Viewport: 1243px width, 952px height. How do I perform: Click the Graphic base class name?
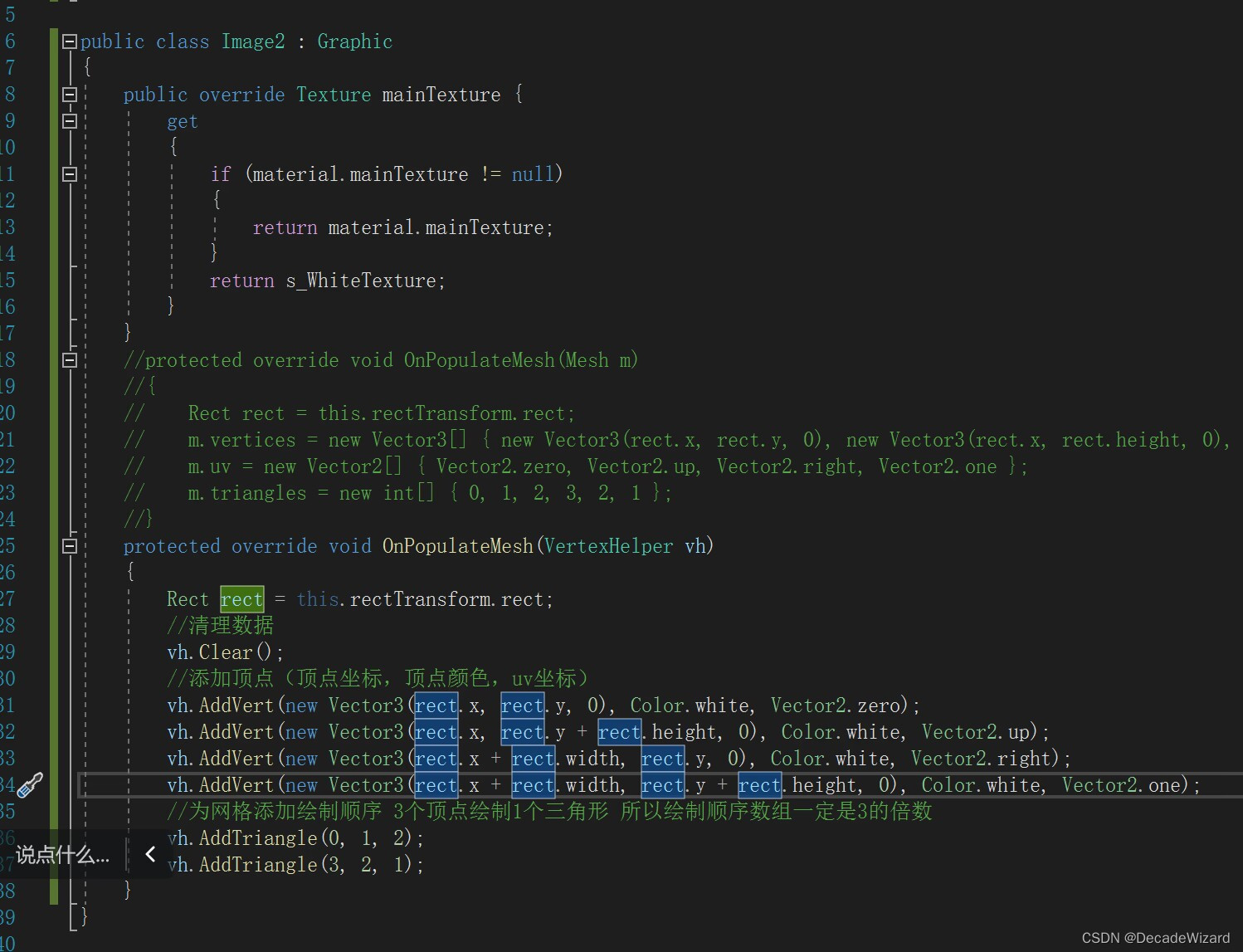click(x=354, y=41)
